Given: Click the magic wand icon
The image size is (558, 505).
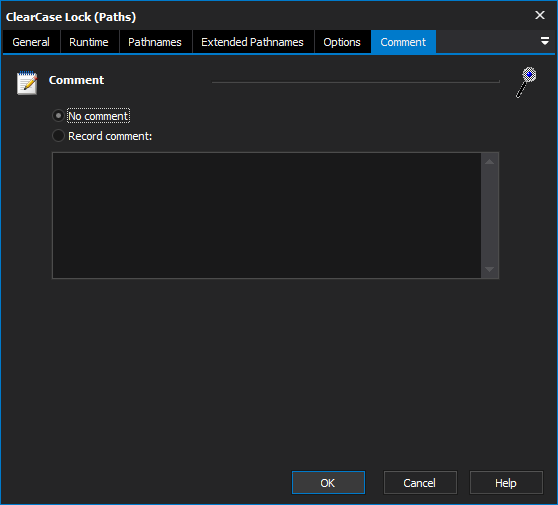Looking at the screenshot, I should tap(526, 82).
